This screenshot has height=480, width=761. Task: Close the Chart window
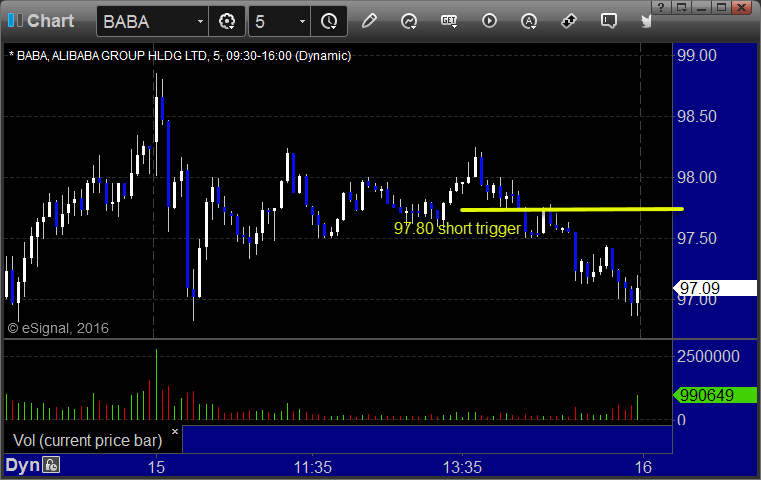(742, 7)
